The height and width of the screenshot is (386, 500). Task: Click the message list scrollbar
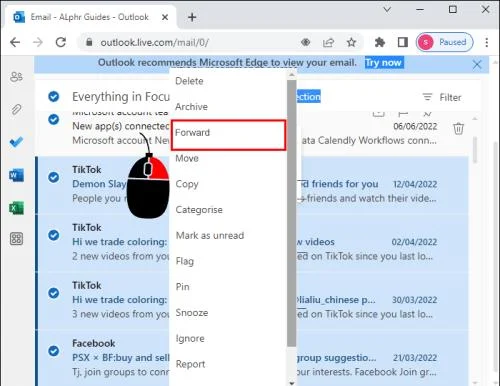pos(475,150)
